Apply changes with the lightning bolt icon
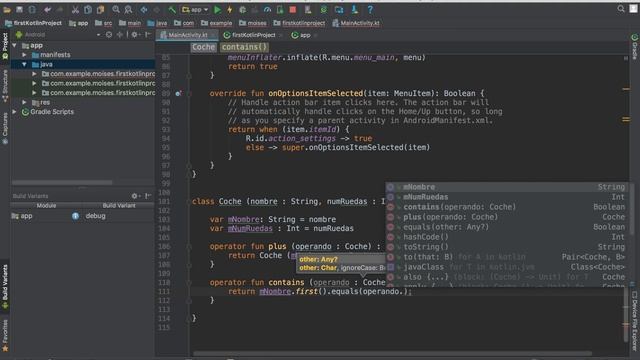Image resolution: width=640 pixels, height=360 pixels. pos(230,9)
